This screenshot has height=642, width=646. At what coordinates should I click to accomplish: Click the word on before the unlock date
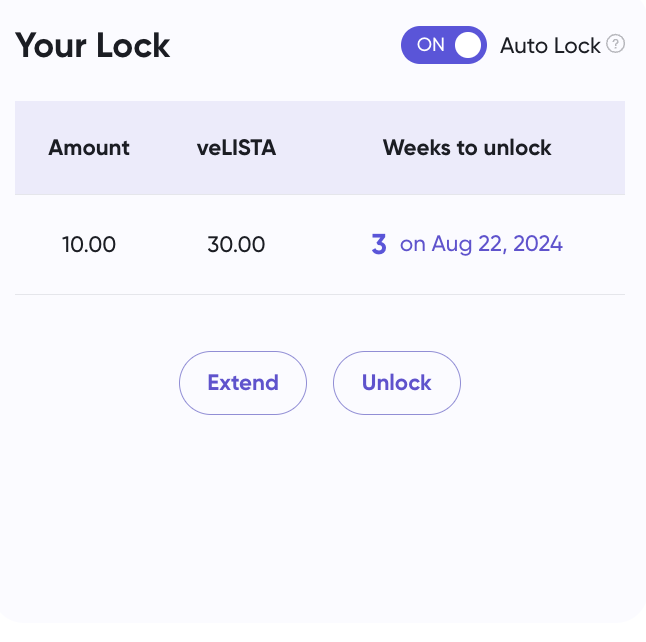tap(412, 244)
